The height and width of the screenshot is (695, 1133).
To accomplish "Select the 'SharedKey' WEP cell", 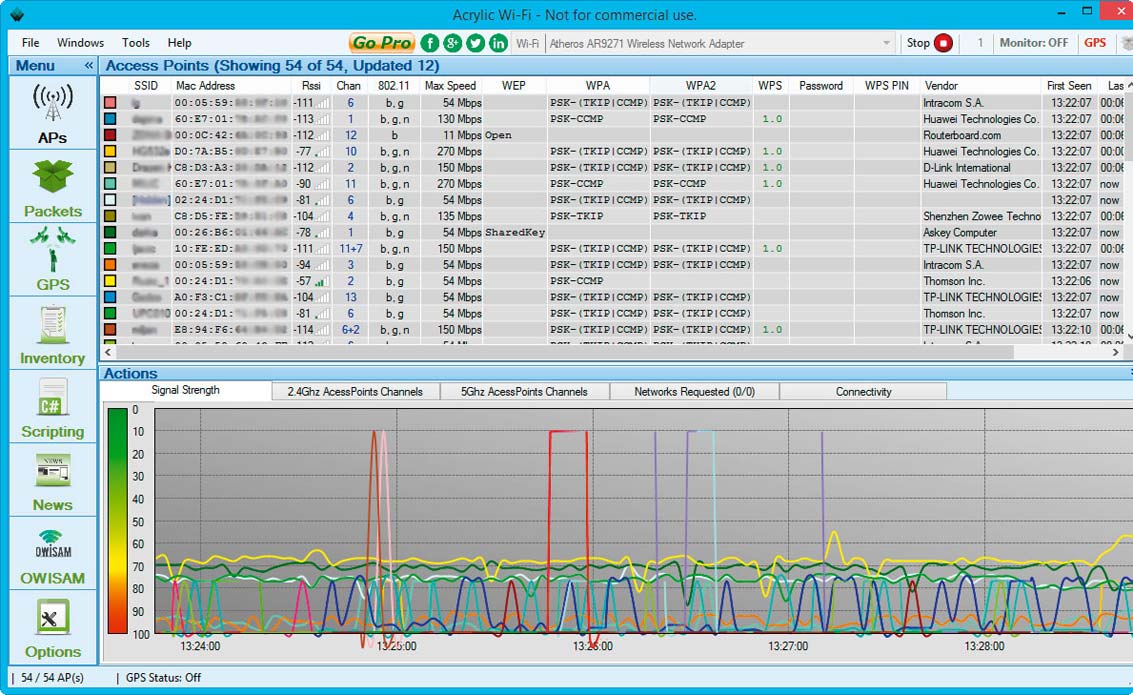I will pos(514,233).
